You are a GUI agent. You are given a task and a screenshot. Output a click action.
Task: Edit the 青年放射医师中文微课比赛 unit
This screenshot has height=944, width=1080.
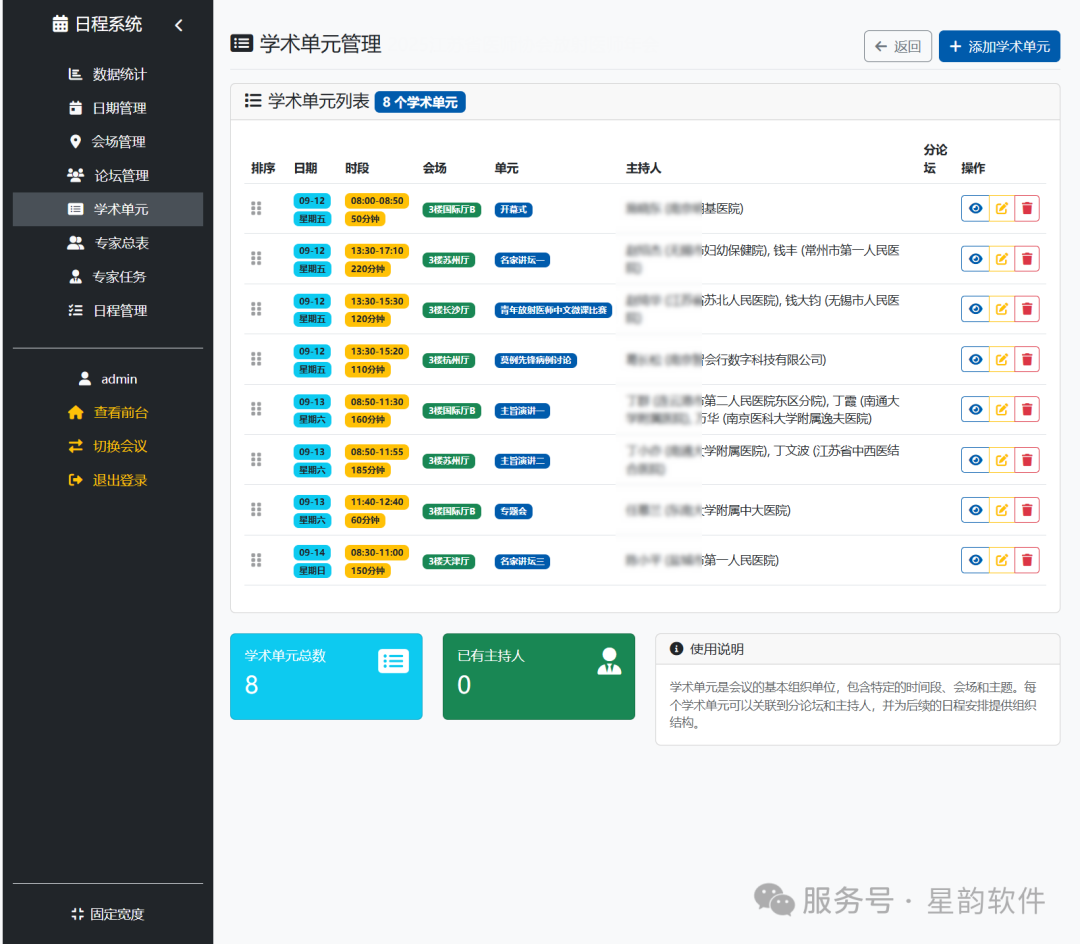tap(1001, 308)
